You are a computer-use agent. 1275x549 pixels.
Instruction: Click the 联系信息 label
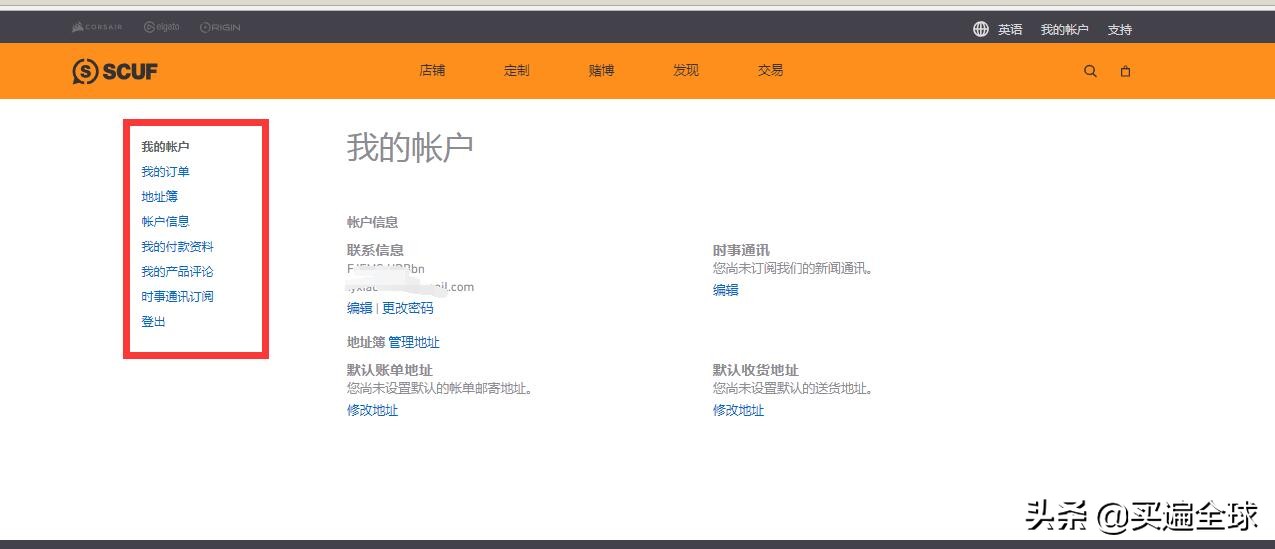coord(375,250)
